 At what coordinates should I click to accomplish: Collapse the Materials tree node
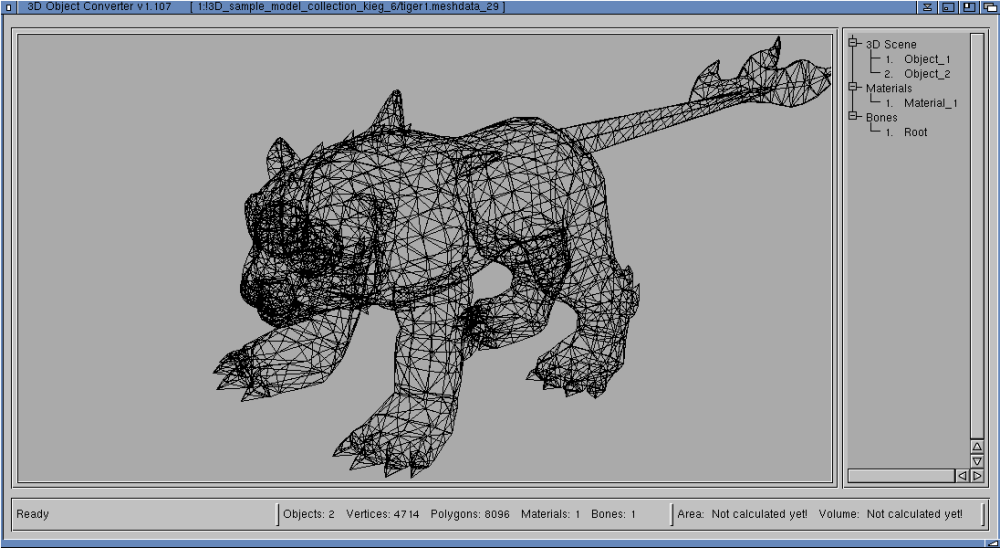(x=853, y=87)
